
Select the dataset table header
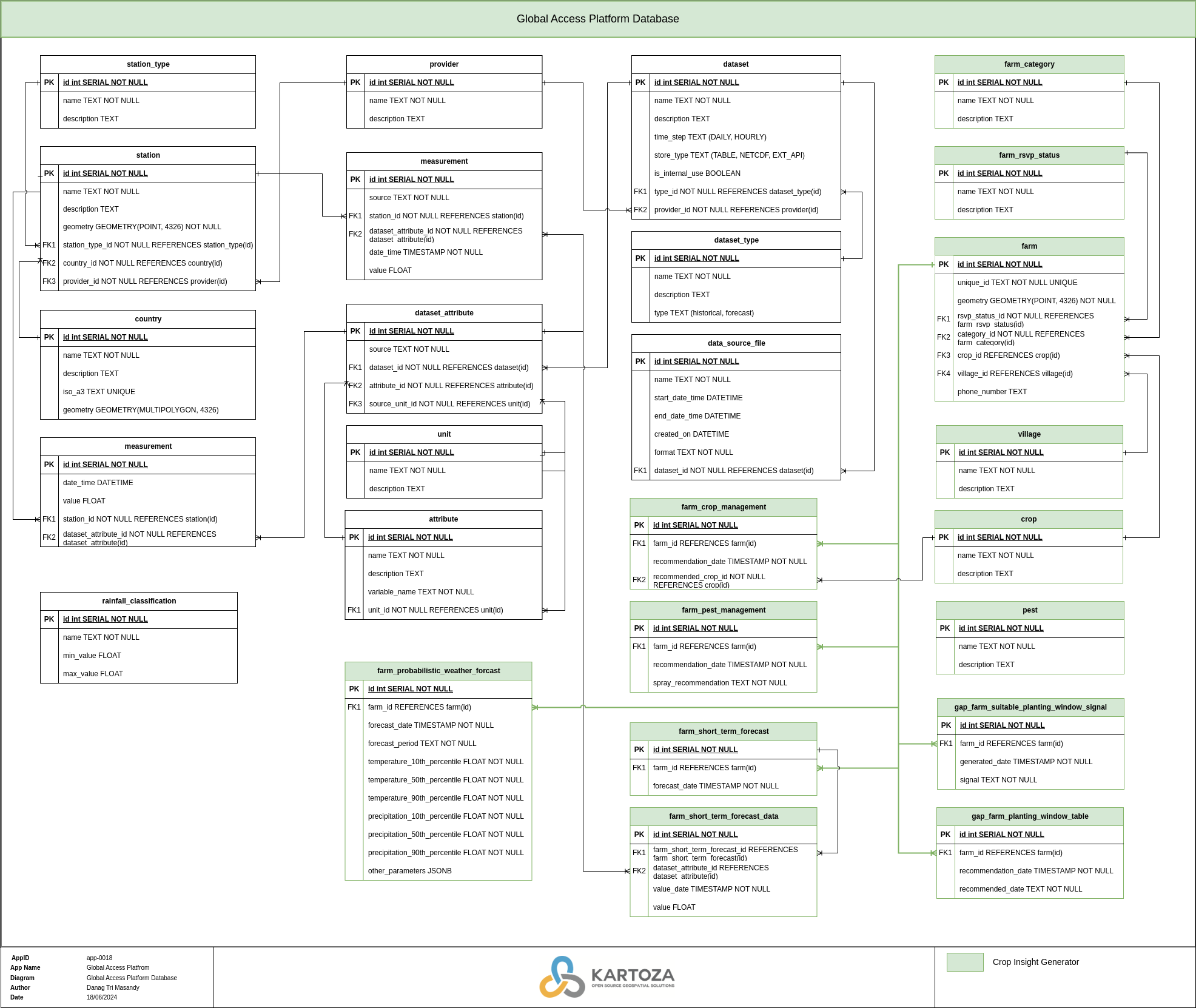tap(736, 64)
